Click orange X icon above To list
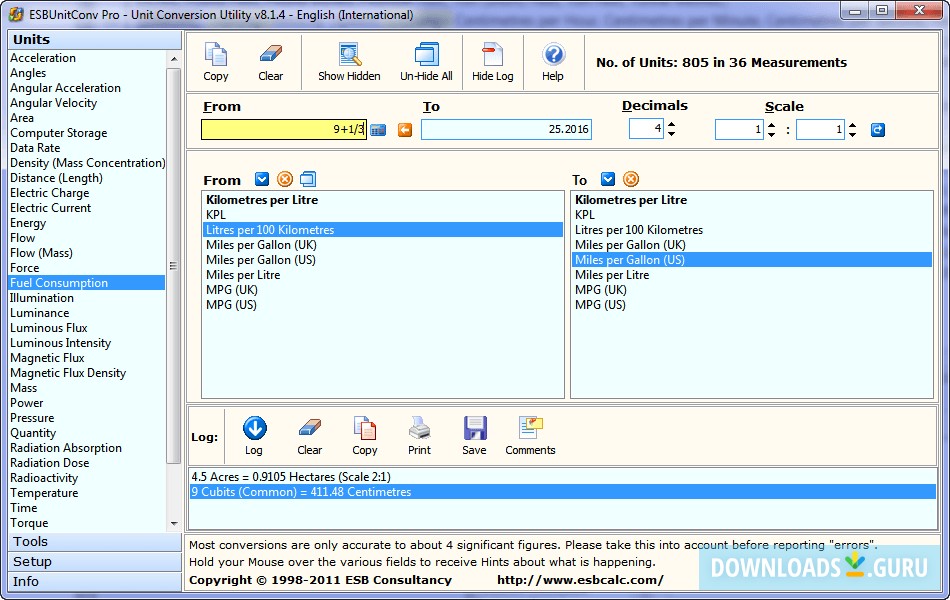This screenshot has height=600, width=950. 631,179
